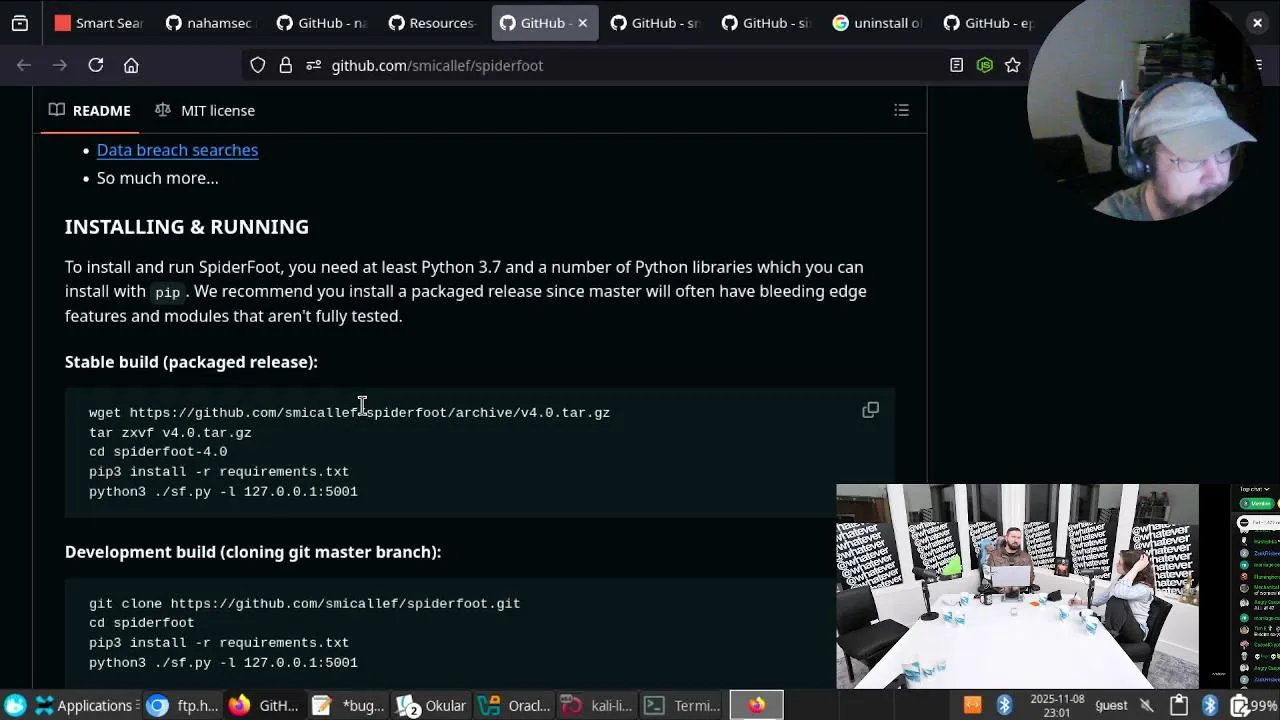Image resolution: width=1280 pixels, height=720 pixels.
Task: Click 'Stable build (packaged release):' text
Action: pyautogui.click(x=191, y=362)
